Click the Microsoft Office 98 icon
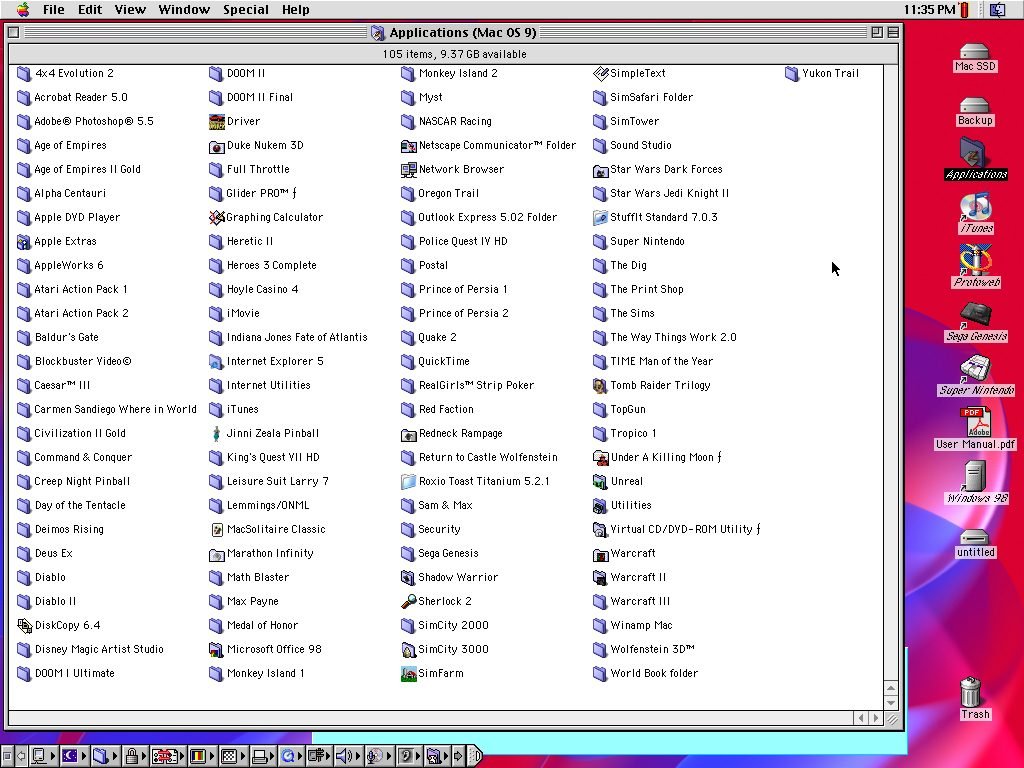1024x768 pixels. click(217, 650)
